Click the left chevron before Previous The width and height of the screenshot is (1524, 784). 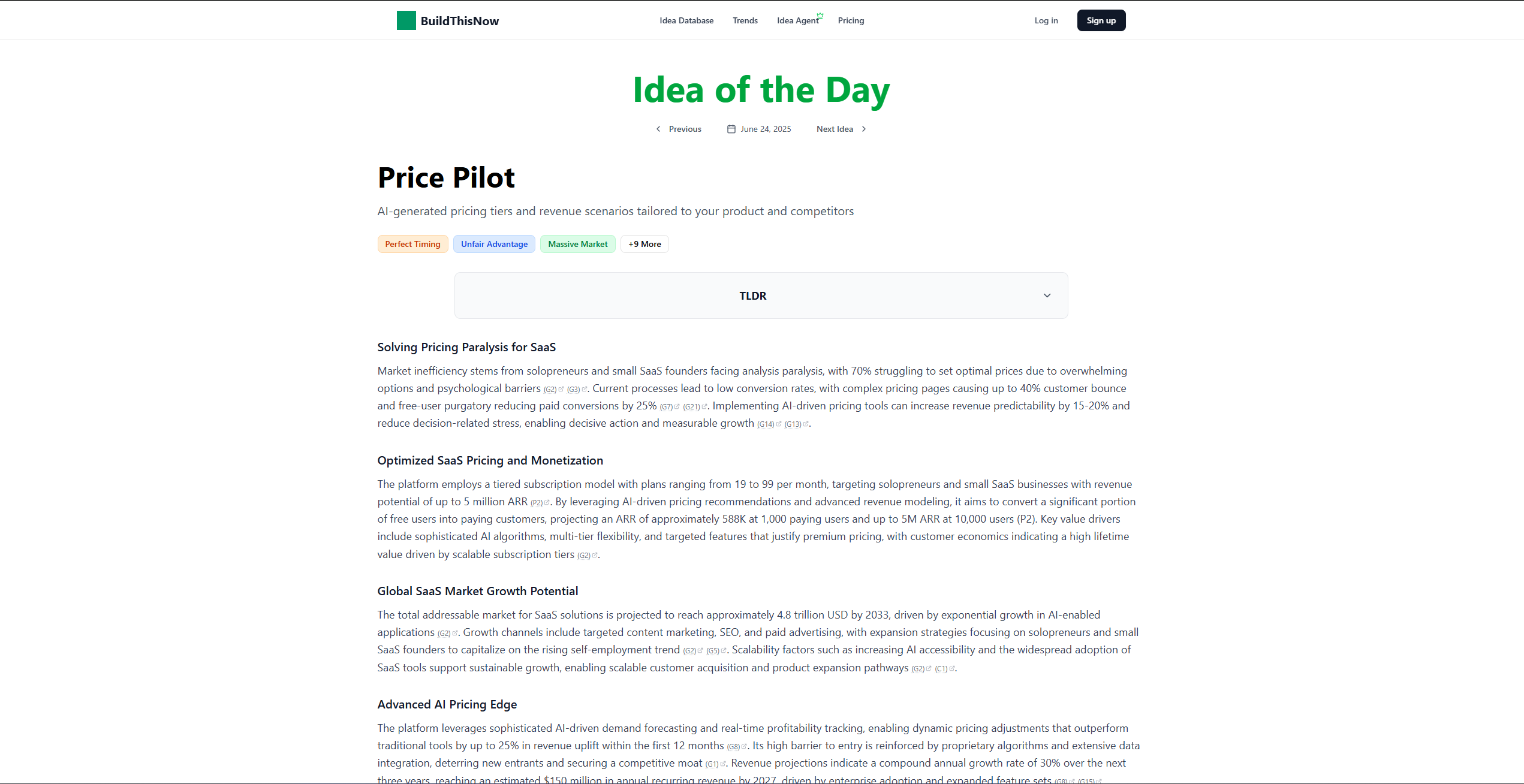(x=658, y=129)
